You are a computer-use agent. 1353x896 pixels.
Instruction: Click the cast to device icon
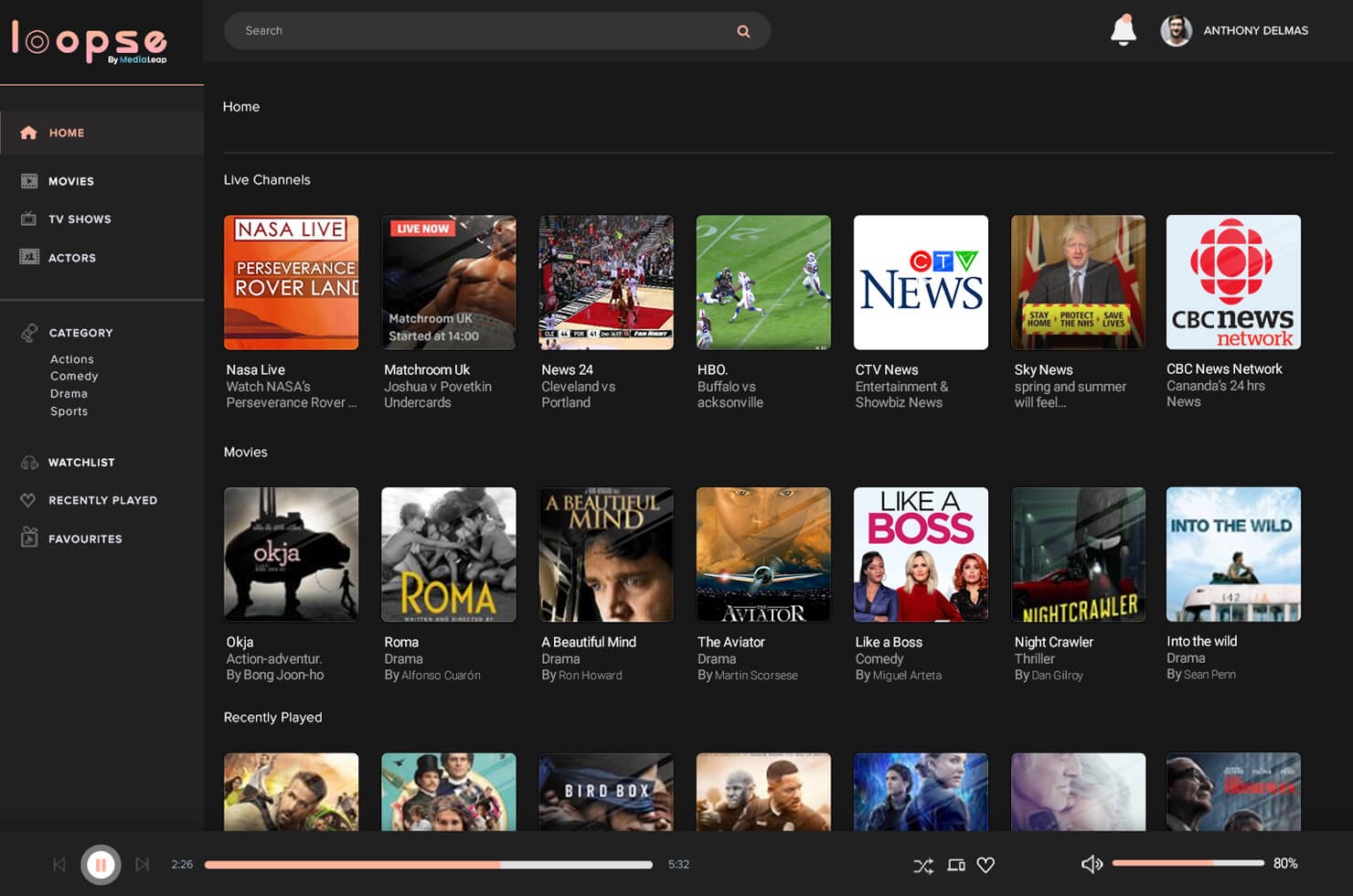pos(956,865)
